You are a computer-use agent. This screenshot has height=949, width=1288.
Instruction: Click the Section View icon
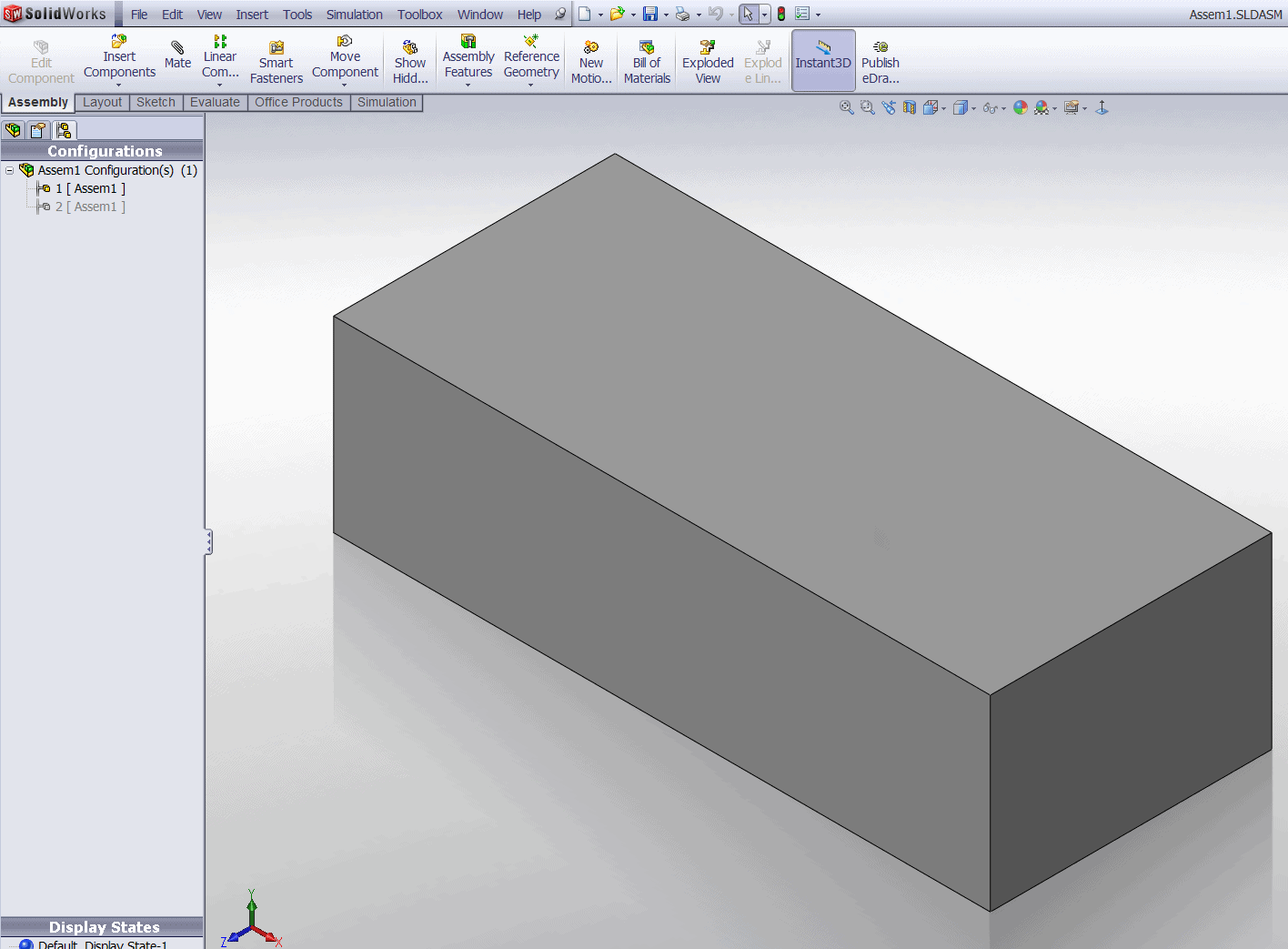[910, 107]
